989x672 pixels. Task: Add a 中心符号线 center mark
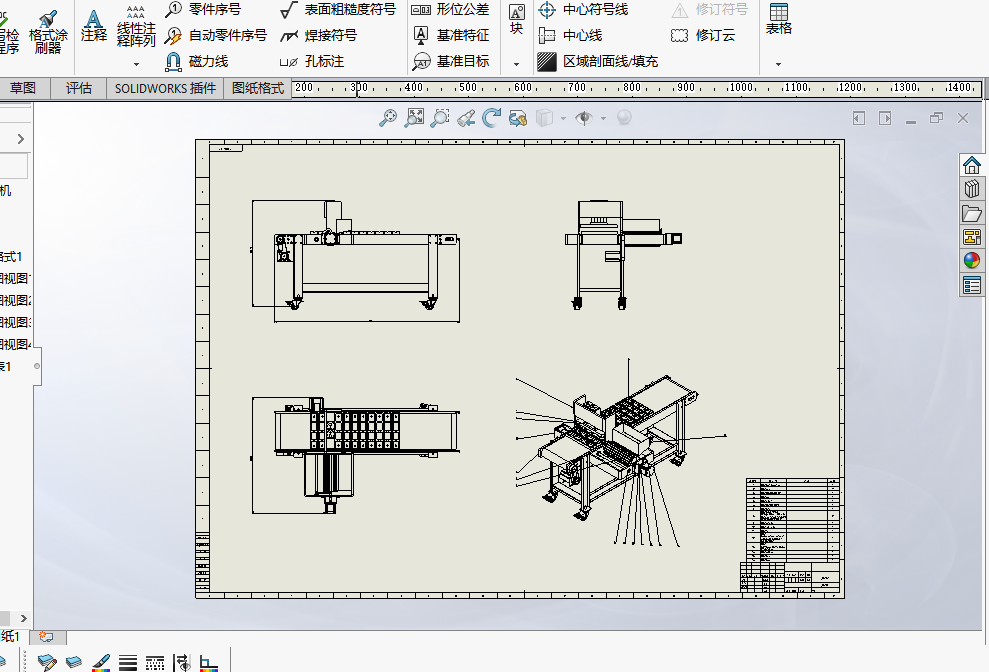(583, 9)
